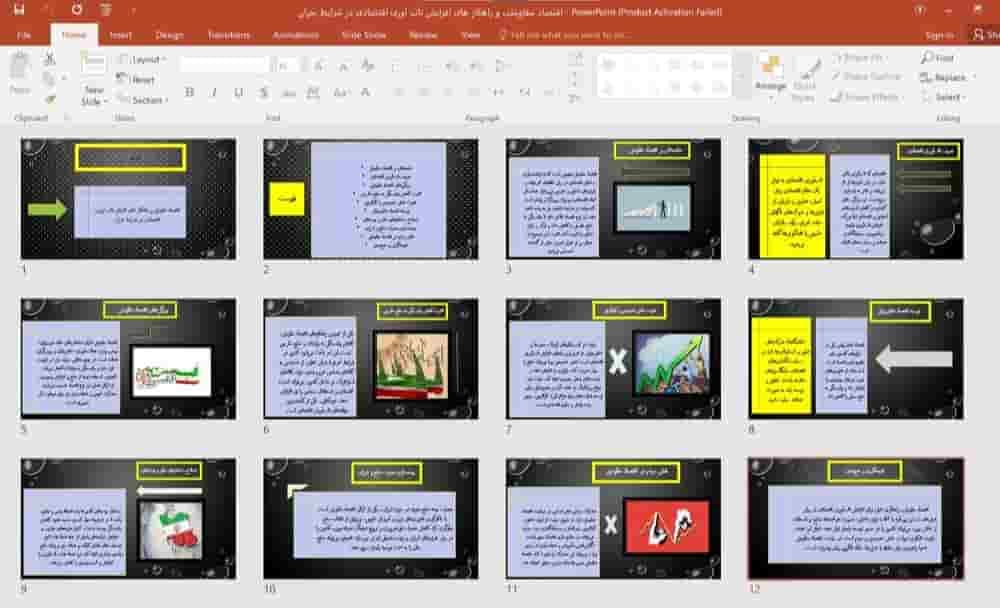Viewport: 1000px width, 608px height.
Task: Activate the Format Painter brush
Action: pos(50,99)
